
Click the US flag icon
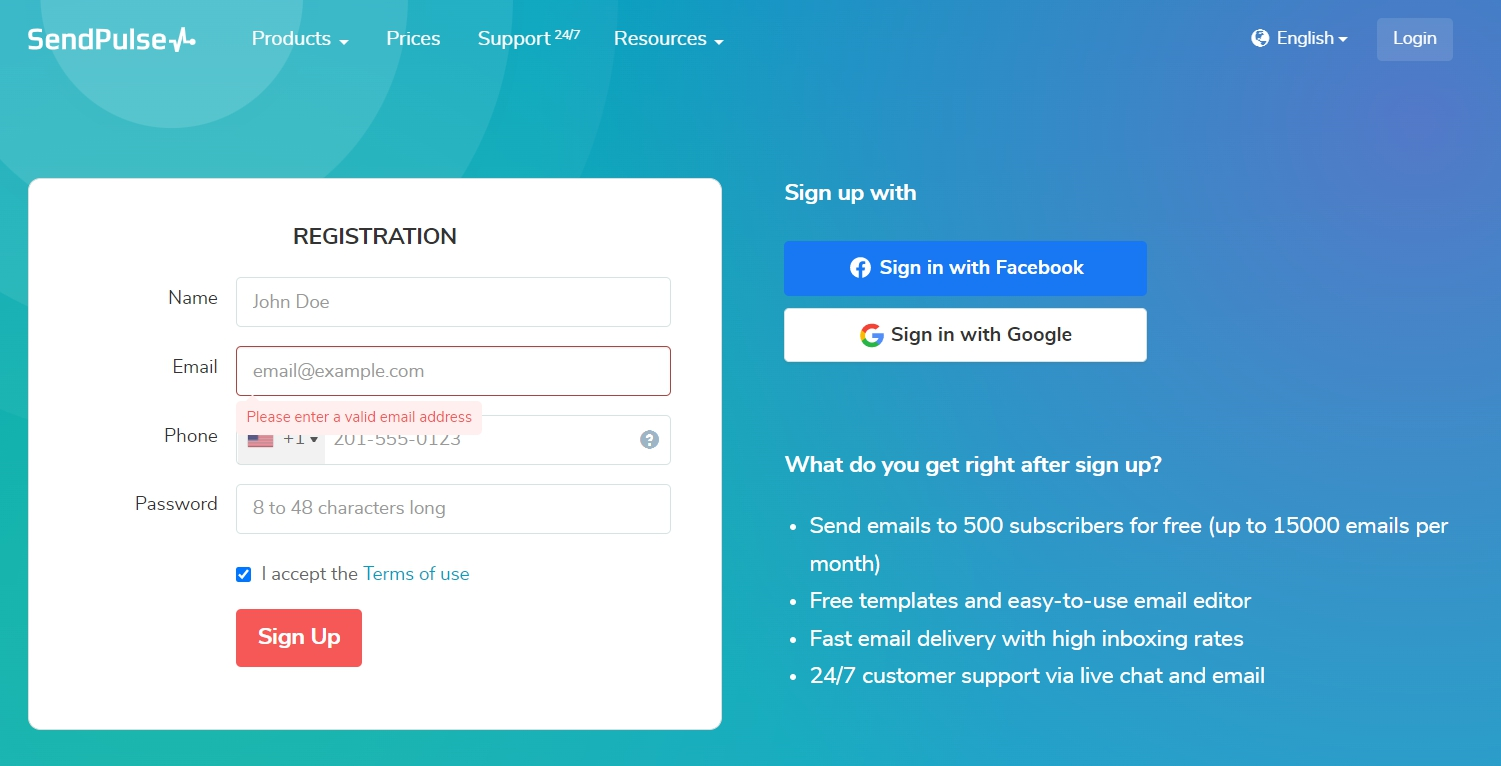260,441
